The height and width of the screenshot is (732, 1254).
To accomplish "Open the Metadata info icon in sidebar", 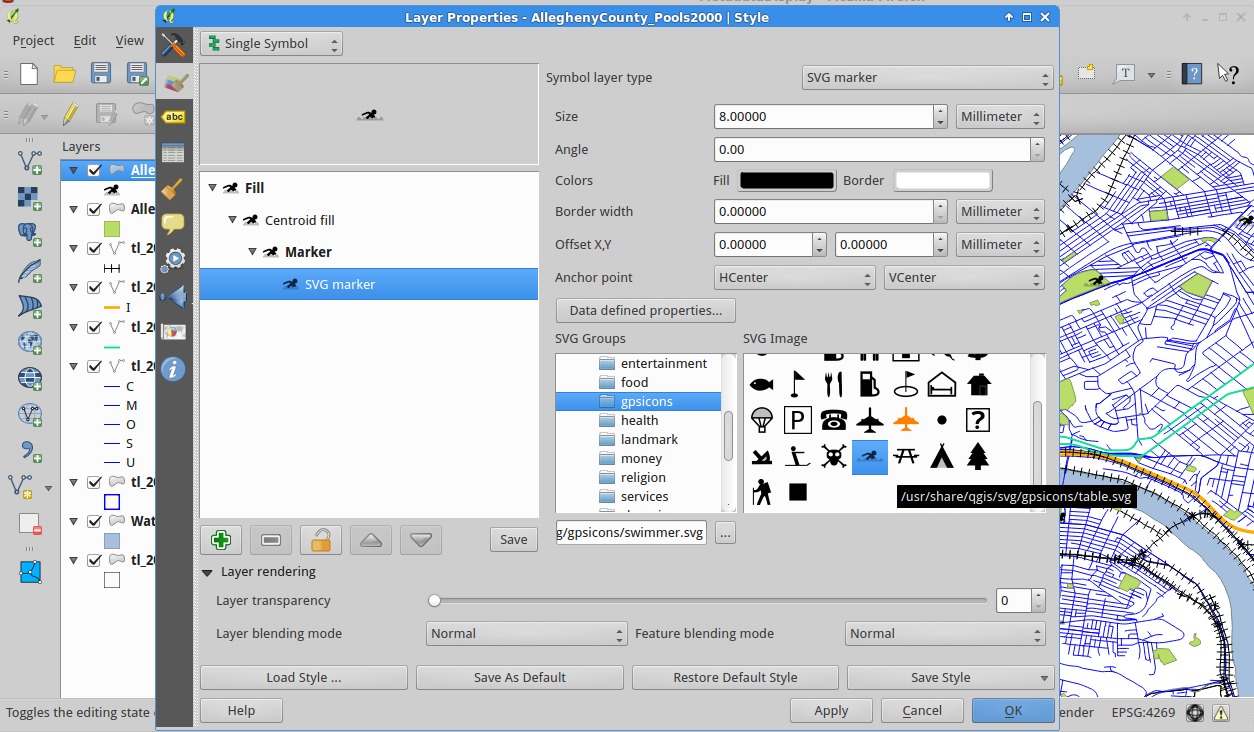I will click(173, 369).
